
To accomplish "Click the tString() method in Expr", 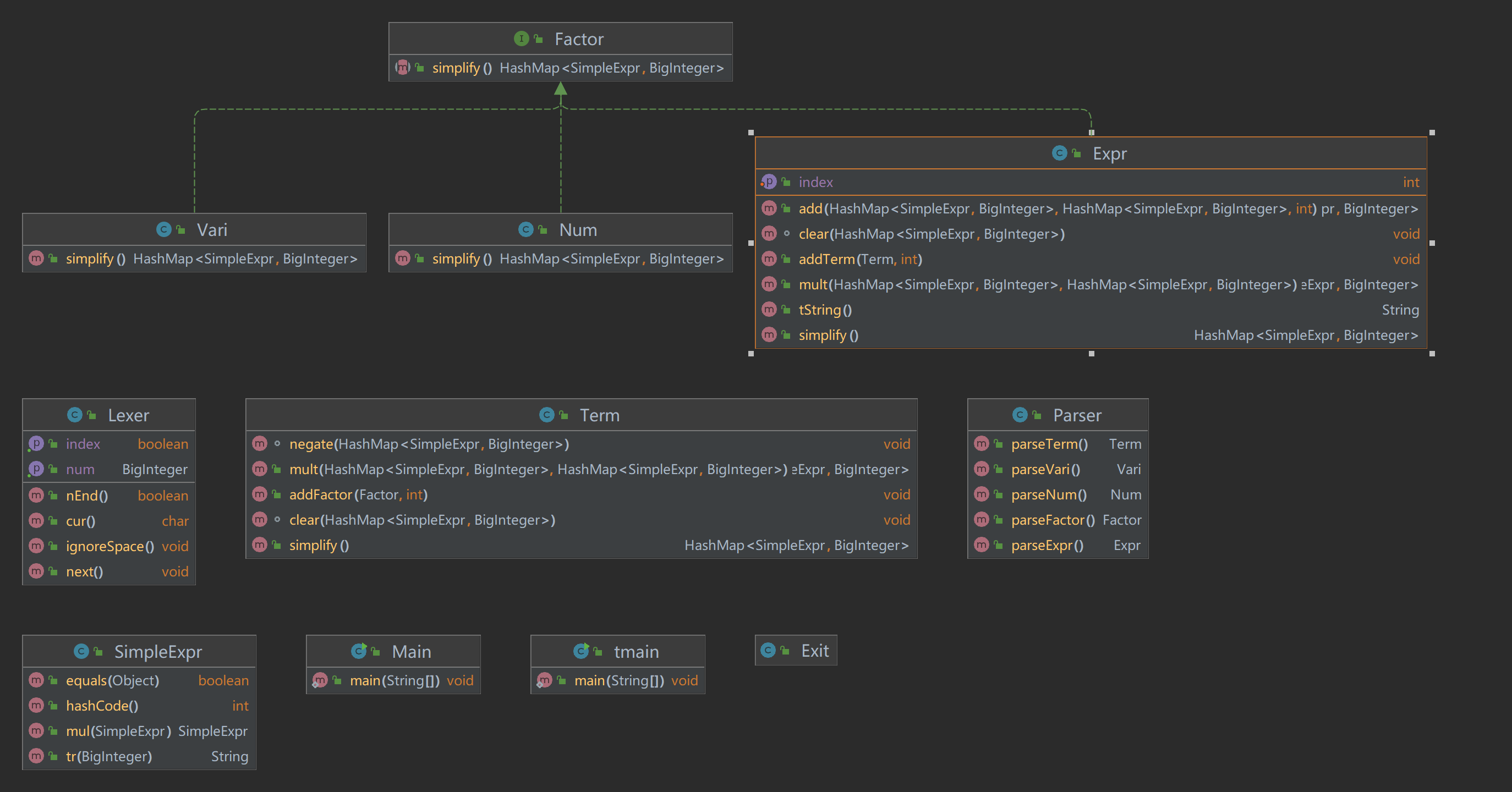I will coord(825,310).
